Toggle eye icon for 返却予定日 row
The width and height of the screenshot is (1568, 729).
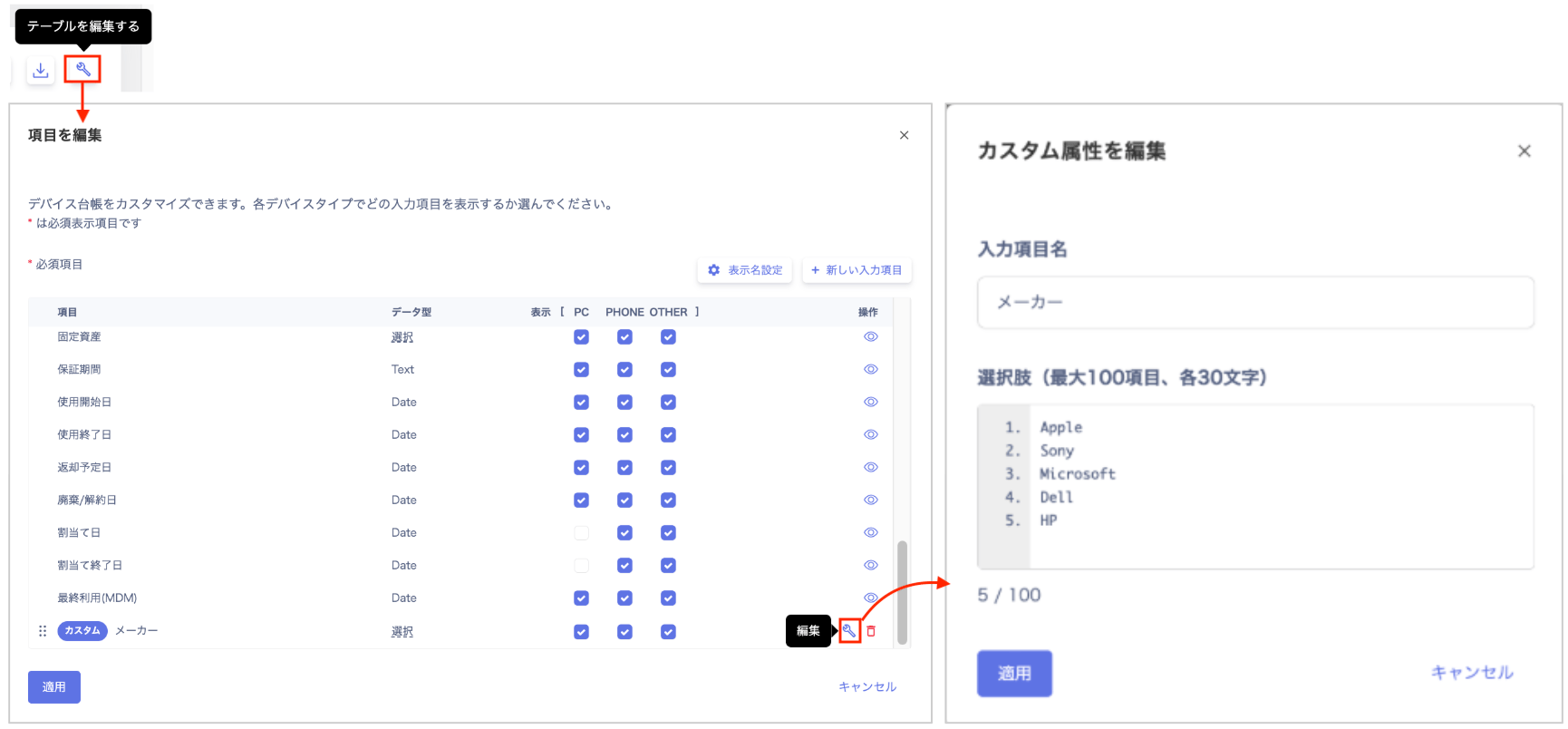tap(871, 467)
